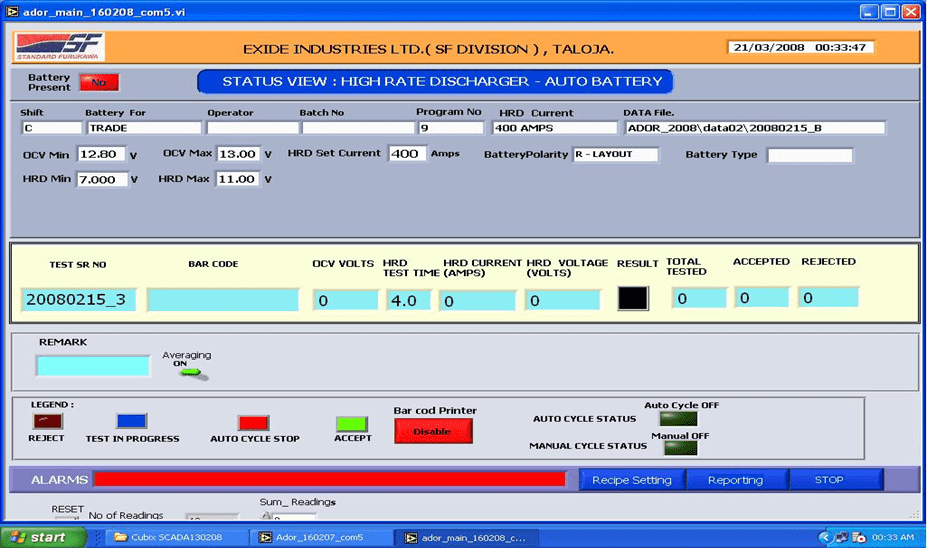927x548 pixels.
Task: Click the TOTAL TESTED counter
Action: pos(699,298)
